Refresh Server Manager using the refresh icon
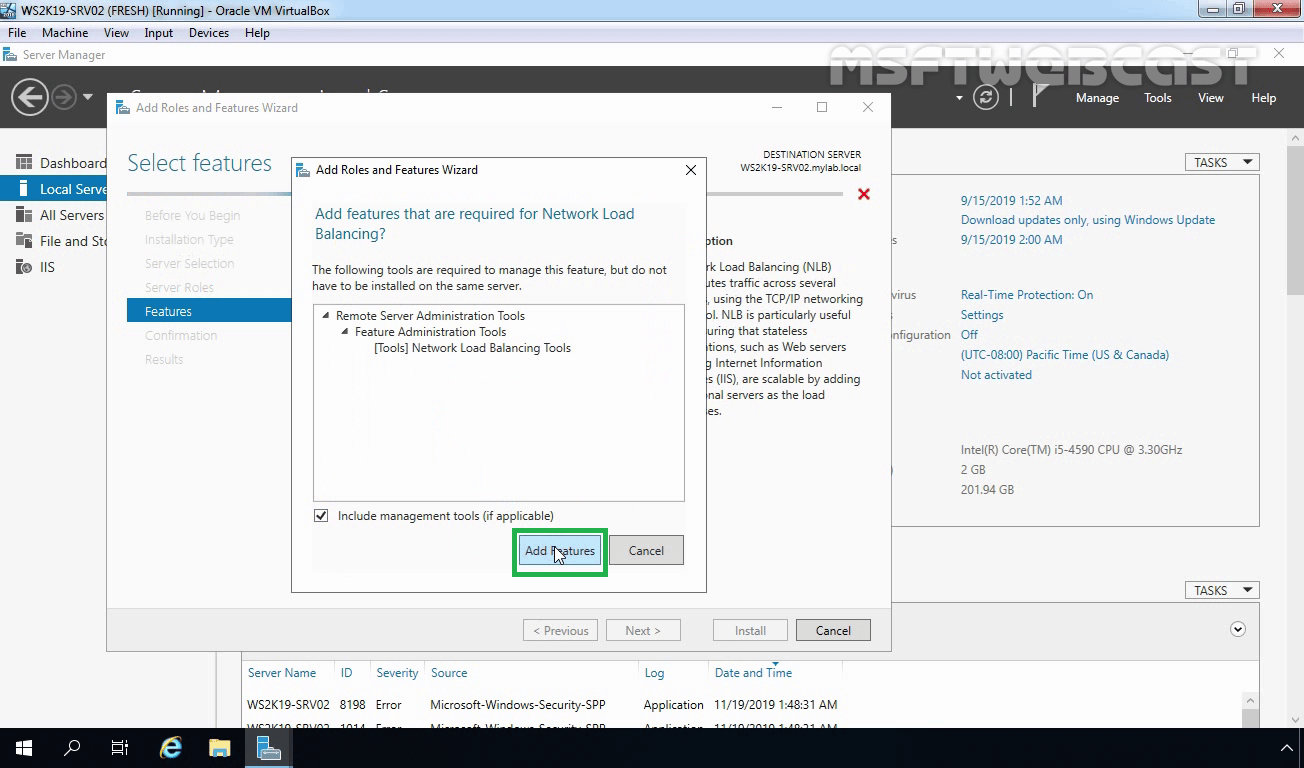 985,97
